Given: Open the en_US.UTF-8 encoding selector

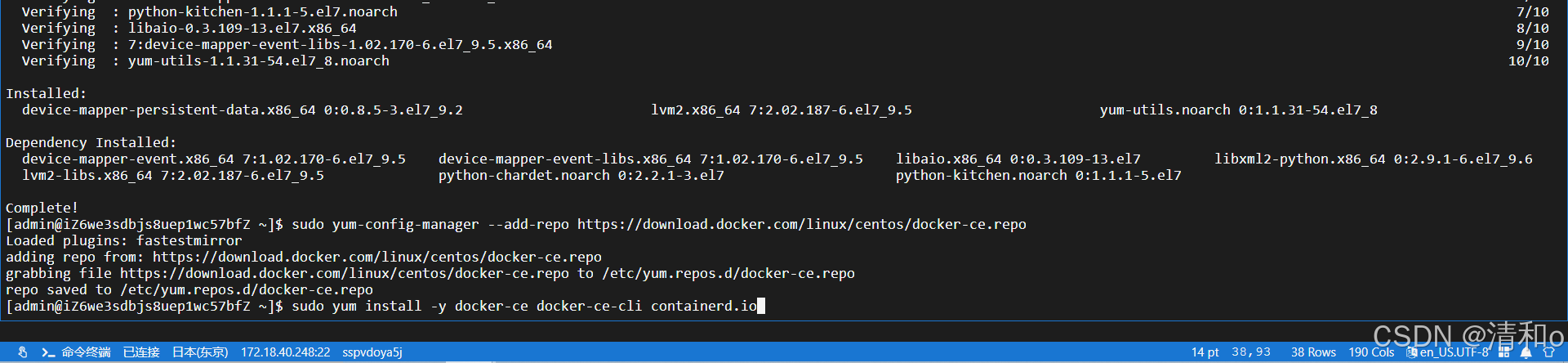Looking at the screenshot, I should tap(1454, 352).
